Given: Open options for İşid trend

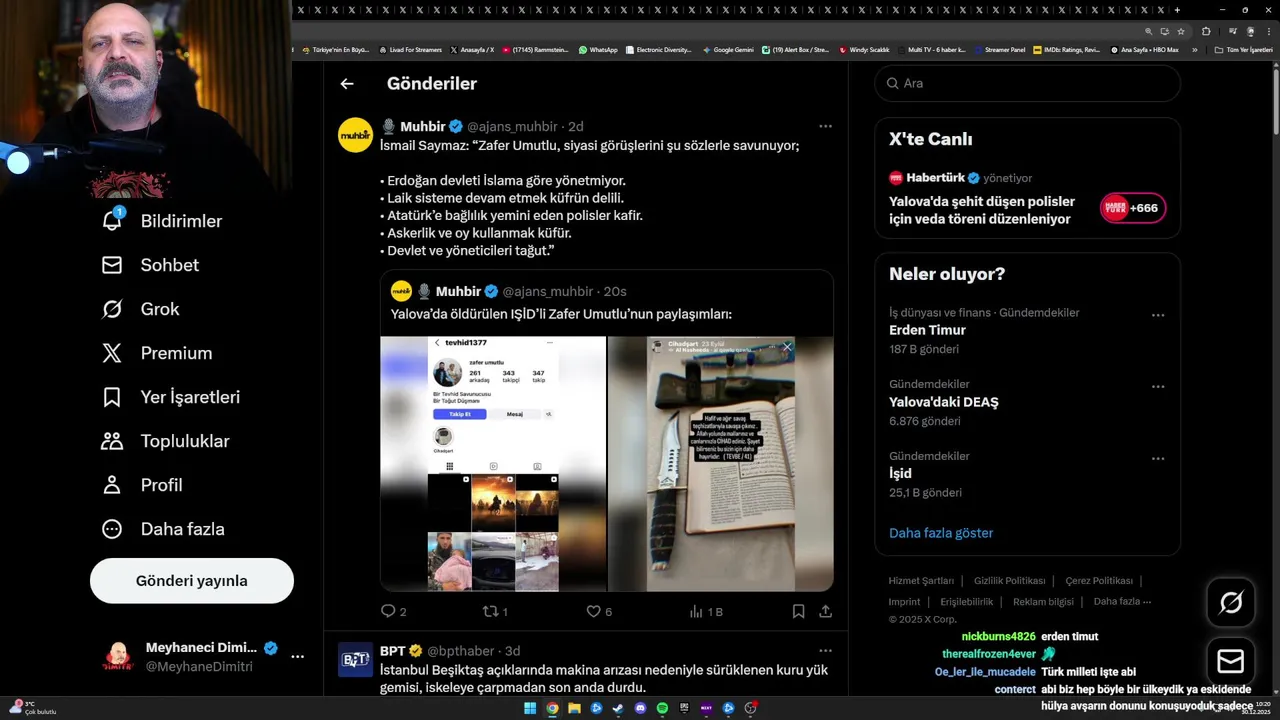Looking at the screenshot, I should (x=1158, y=459).
